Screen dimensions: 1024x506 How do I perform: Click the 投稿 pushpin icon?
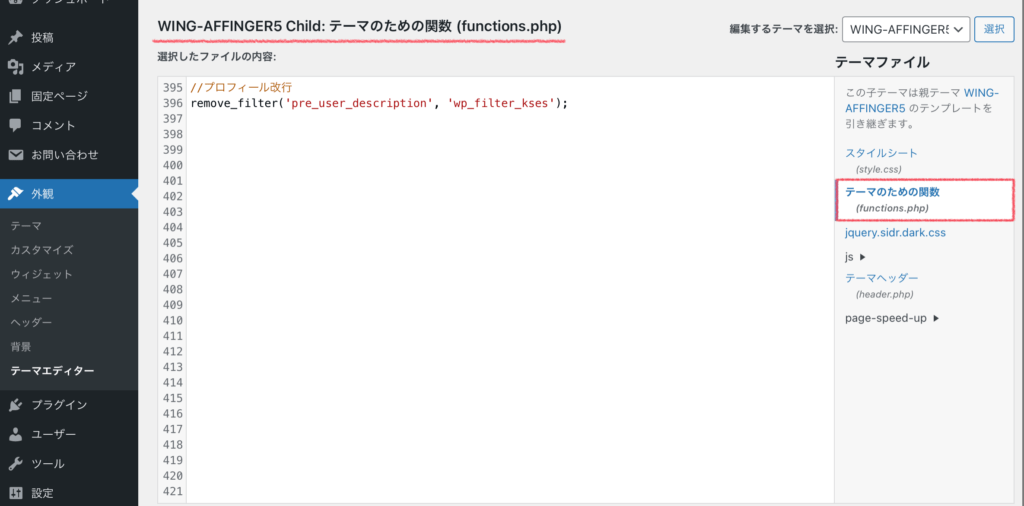tap(16, 37)
